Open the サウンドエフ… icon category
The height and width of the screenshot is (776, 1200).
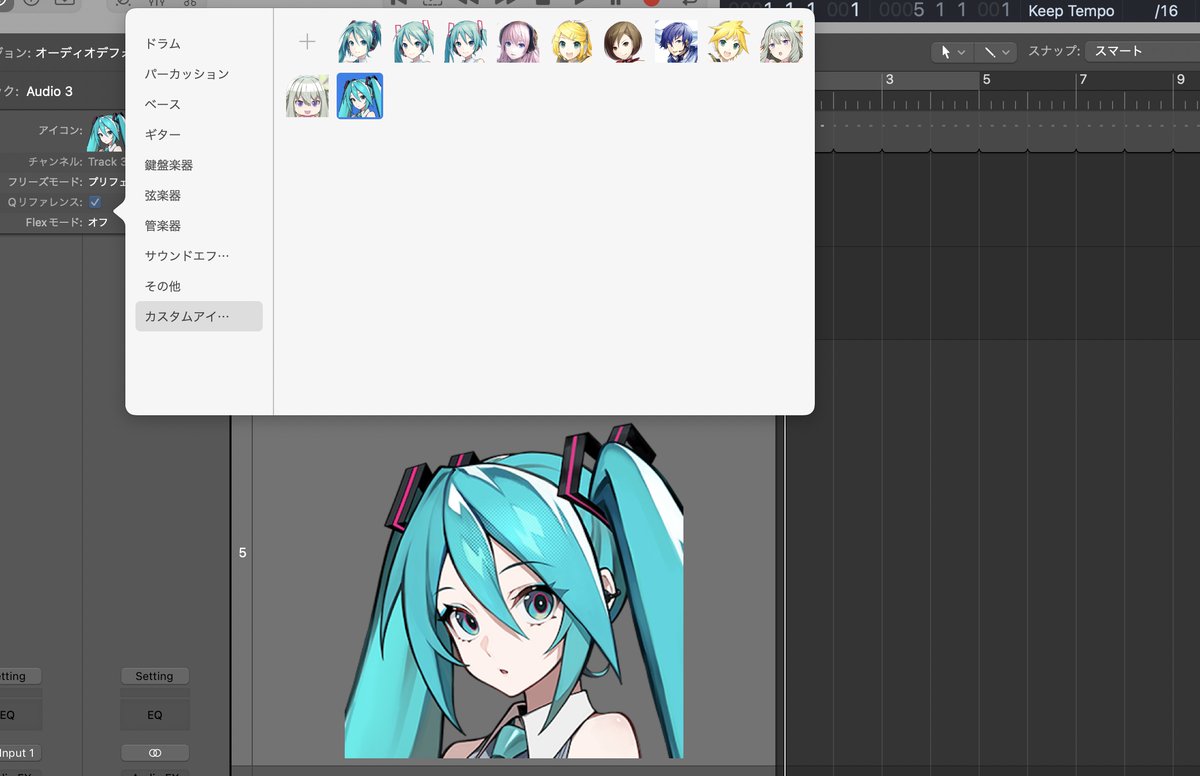tap(187, 256)
